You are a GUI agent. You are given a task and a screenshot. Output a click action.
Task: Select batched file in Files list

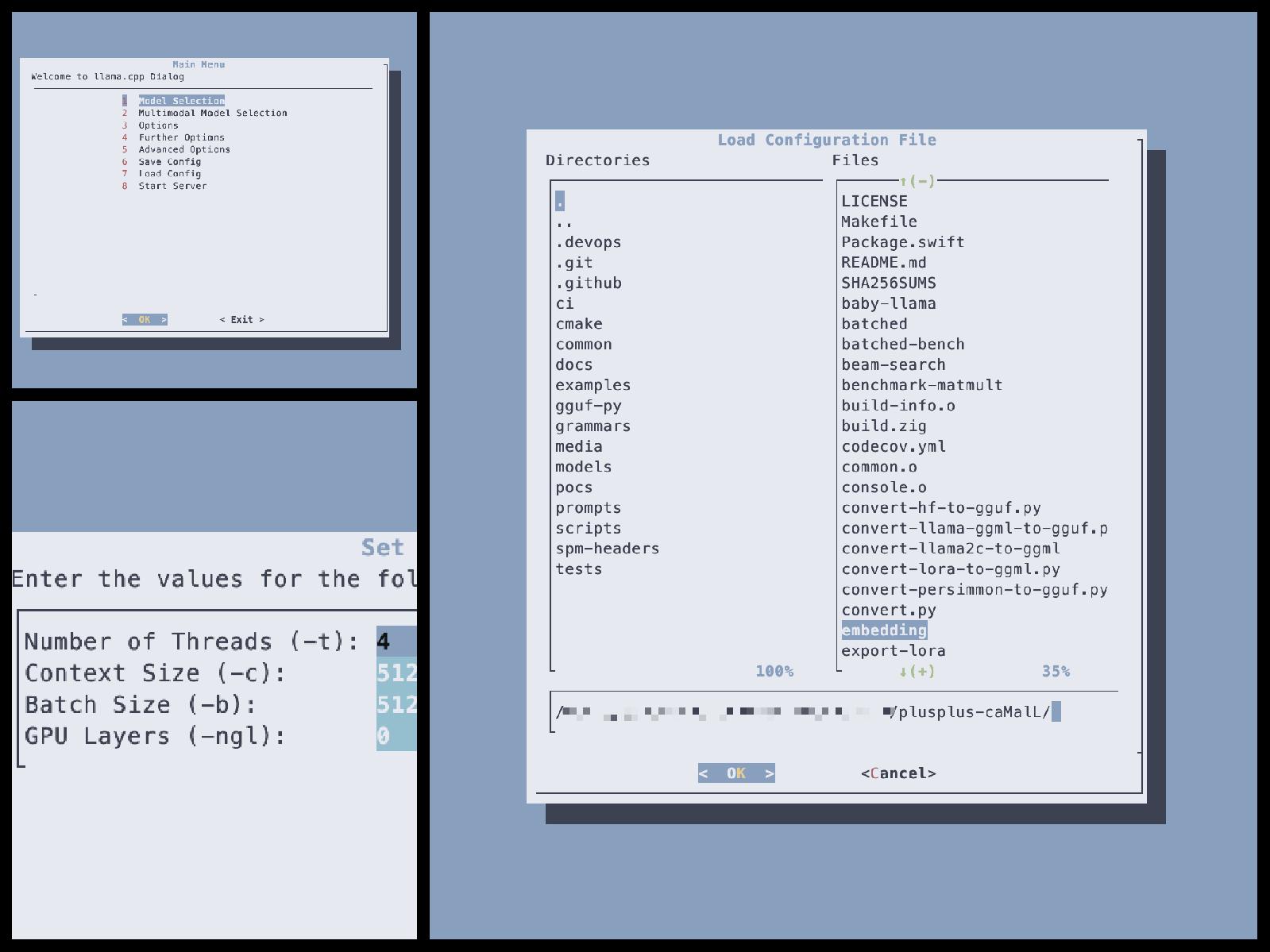[874, 324]
